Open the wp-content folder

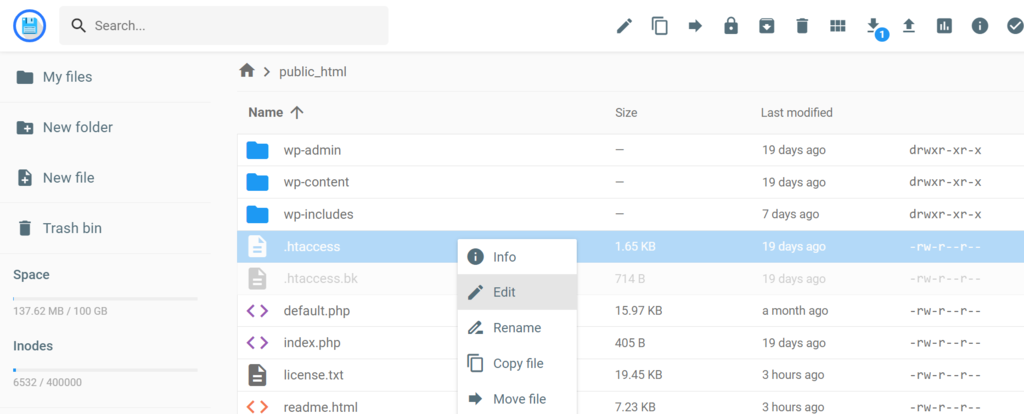[x=316, y=182]
